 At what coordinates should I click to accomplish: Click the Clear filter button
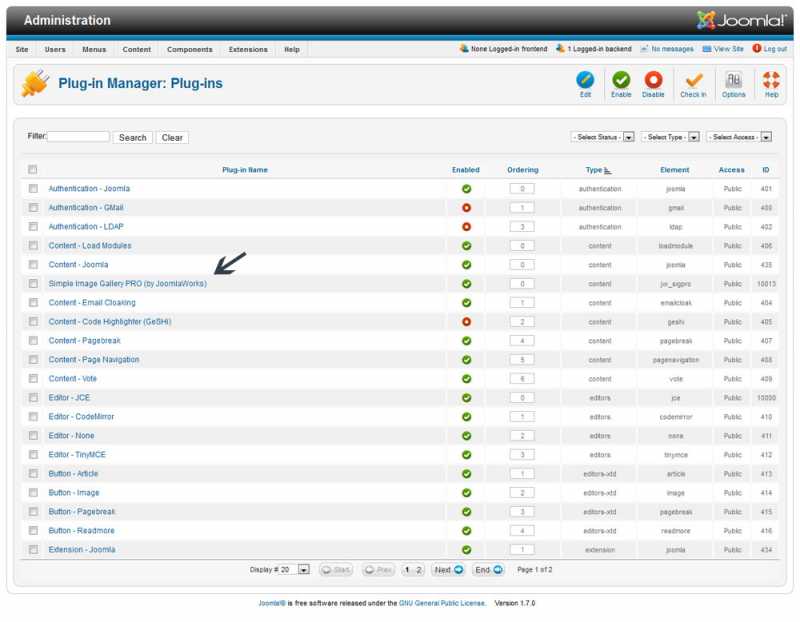172,138
